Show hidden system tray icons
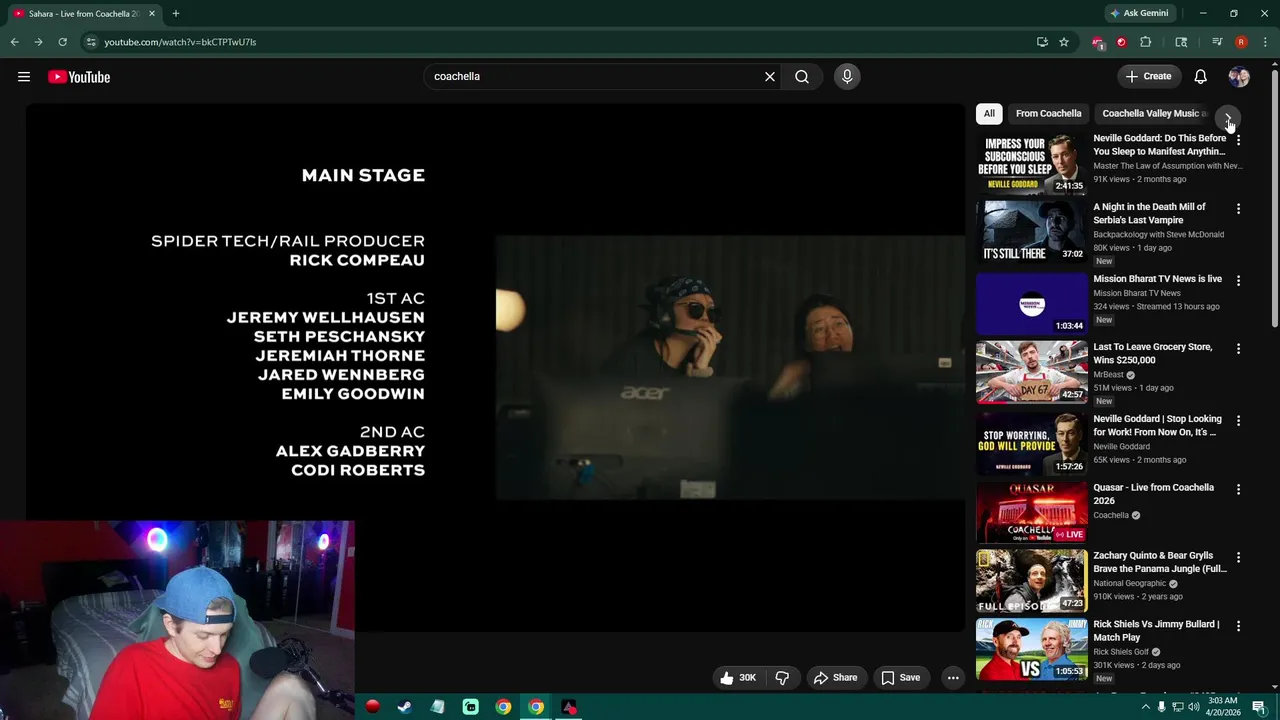The image size is (1280, 720). tap(1145, 707)
